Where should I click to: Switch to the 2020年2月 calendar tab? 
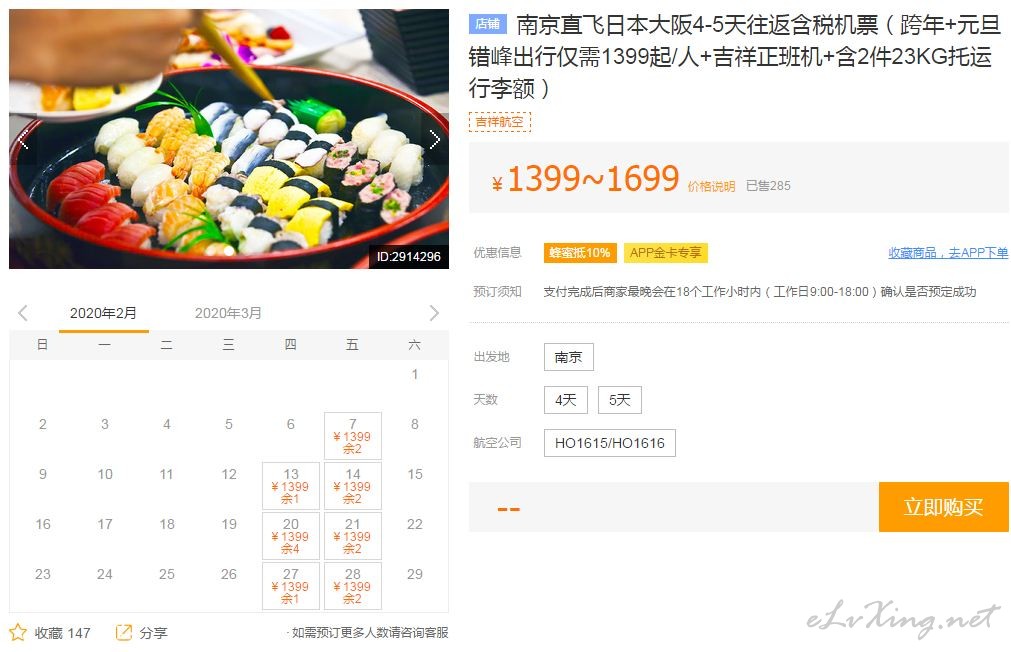tap(103, 313)
